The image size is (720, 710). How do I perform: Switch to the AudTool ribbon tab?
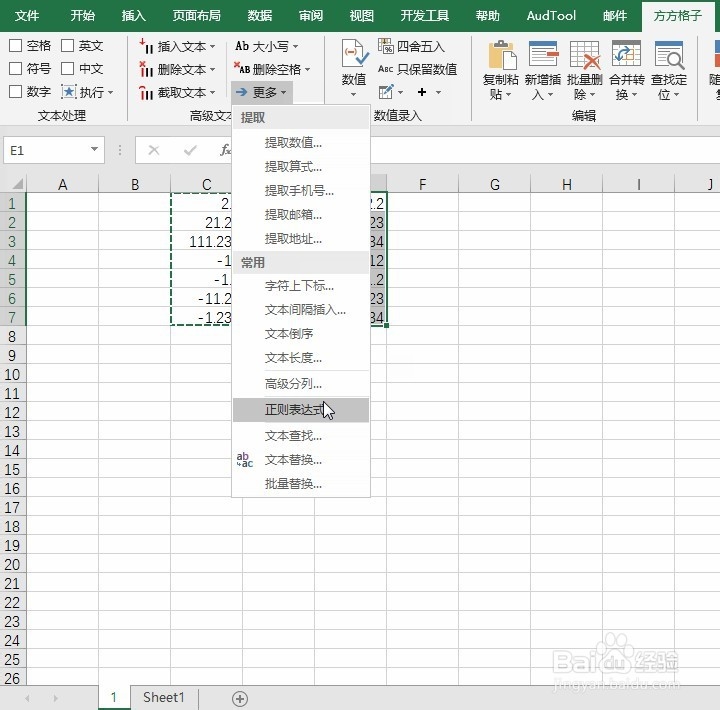tap(551, 16)
